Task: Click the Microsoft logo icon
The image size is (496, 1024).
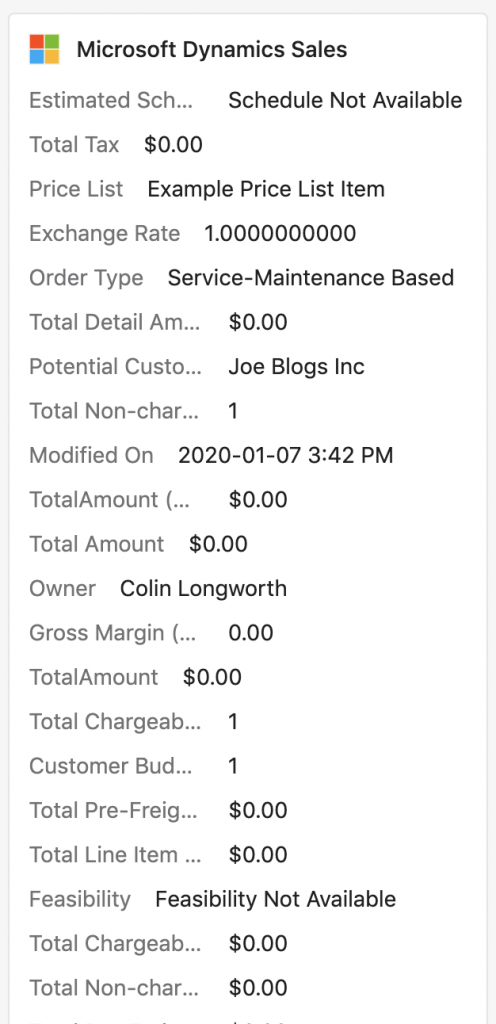Action: click(x=44, y=49)
